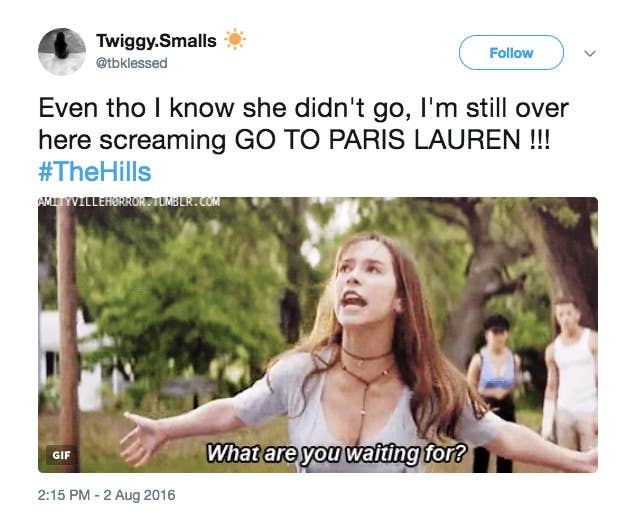Click the amityvillehorror.tumblr.com watermark text

(x=129, y=202)
